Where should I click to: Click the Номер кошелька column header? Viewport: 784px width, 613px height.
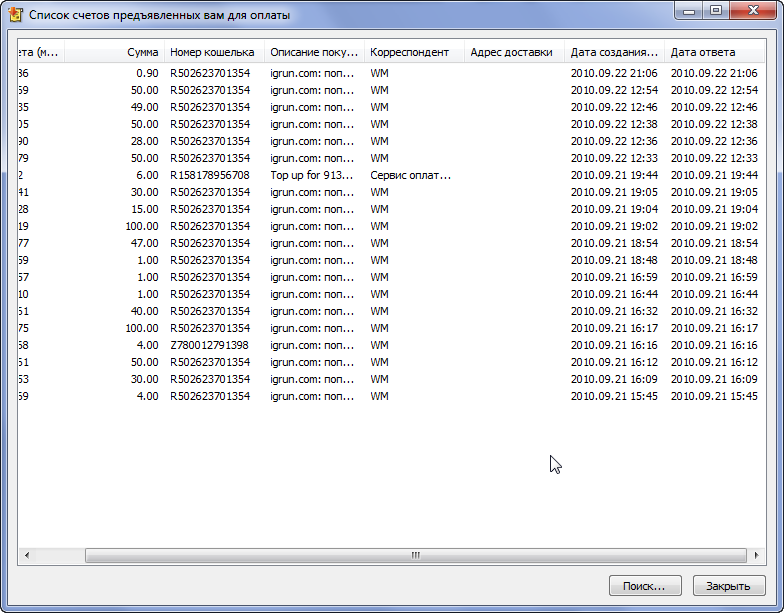(x=214, y=52)
